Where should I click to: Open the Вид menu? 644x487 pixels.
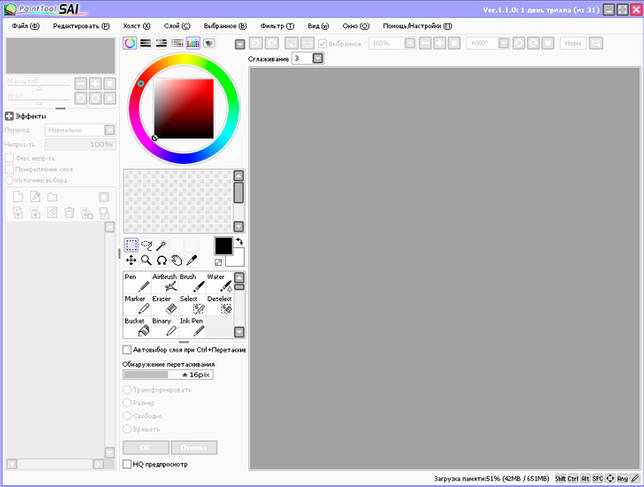point(318,26)
